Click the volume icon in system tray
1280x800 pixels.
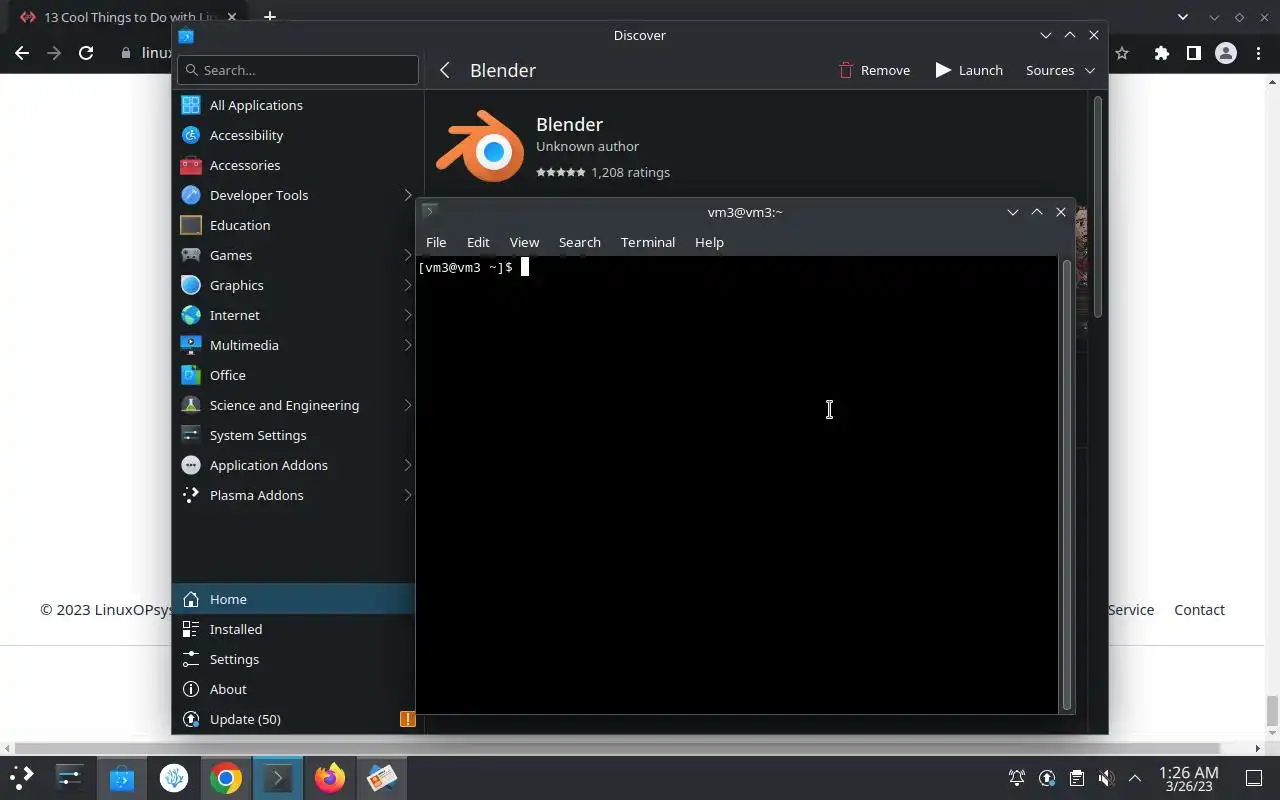(x=1106, y=778)
